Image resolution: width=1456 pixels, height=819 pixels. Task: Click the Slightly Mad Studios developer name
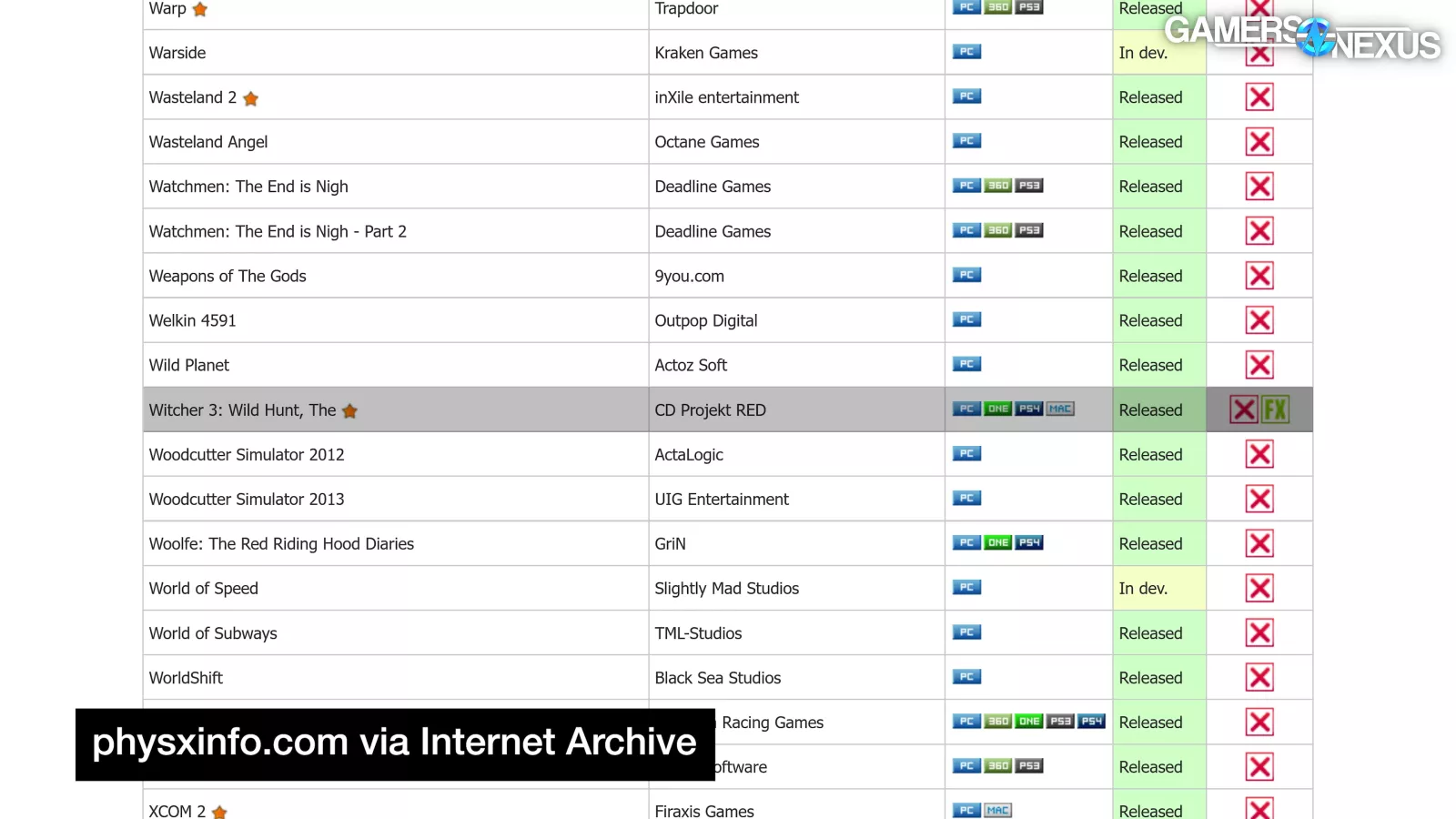pos(726,589)
